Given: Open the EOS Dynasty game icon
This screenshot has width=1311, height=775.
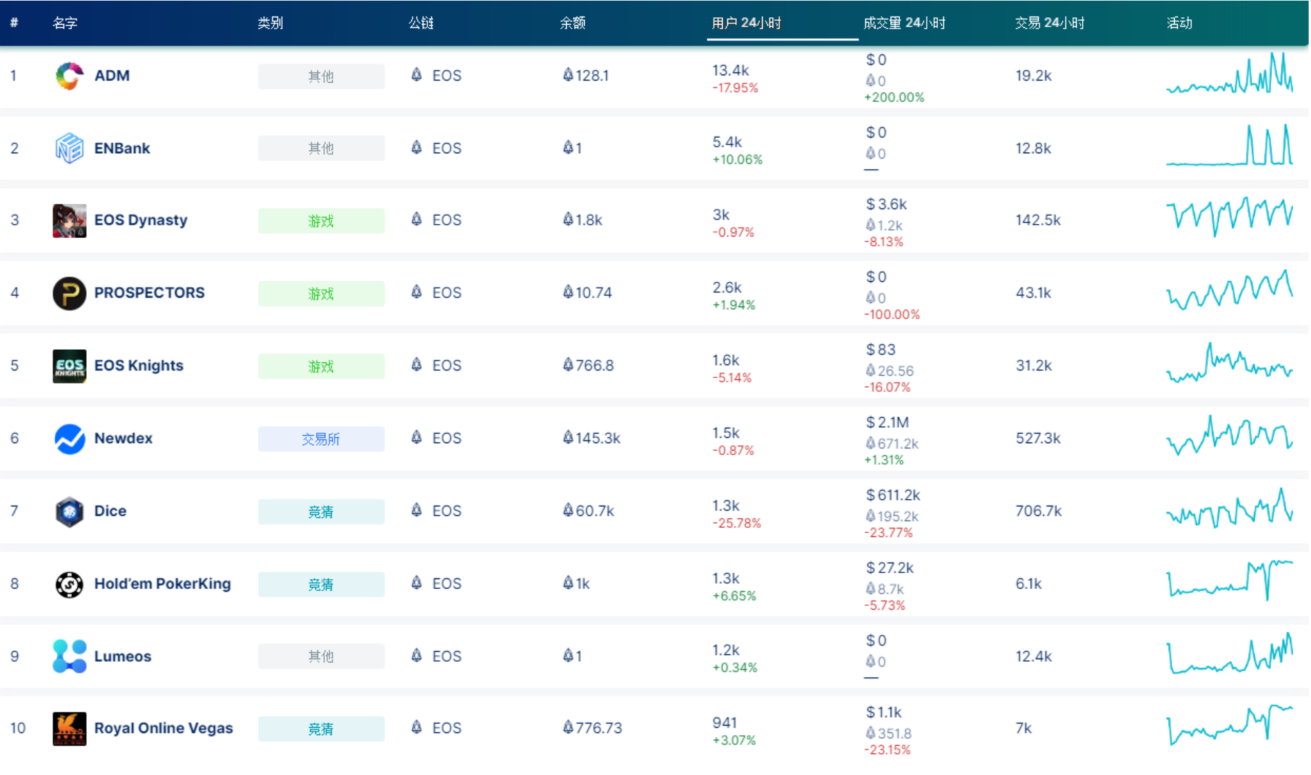Looking at the screenshot, I should point(69,221).
